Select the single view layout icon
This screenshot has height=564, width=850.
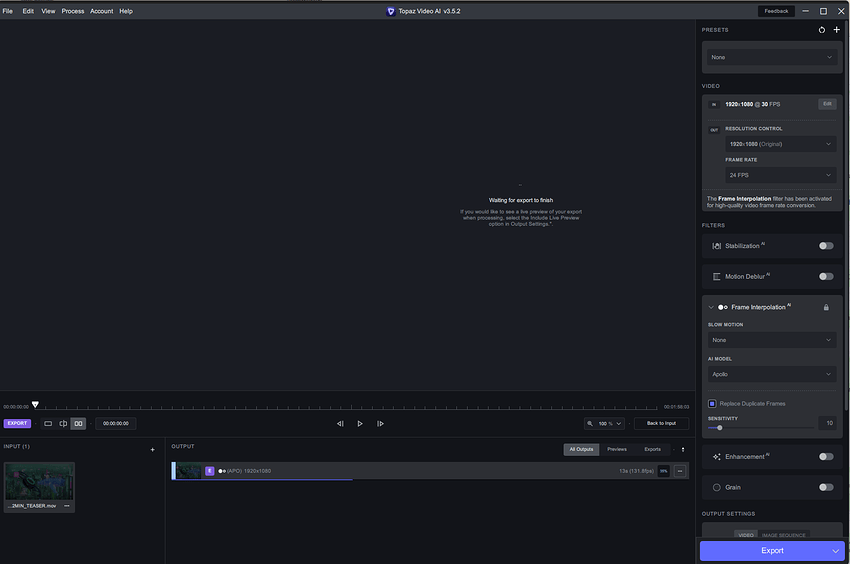(47, 423)
